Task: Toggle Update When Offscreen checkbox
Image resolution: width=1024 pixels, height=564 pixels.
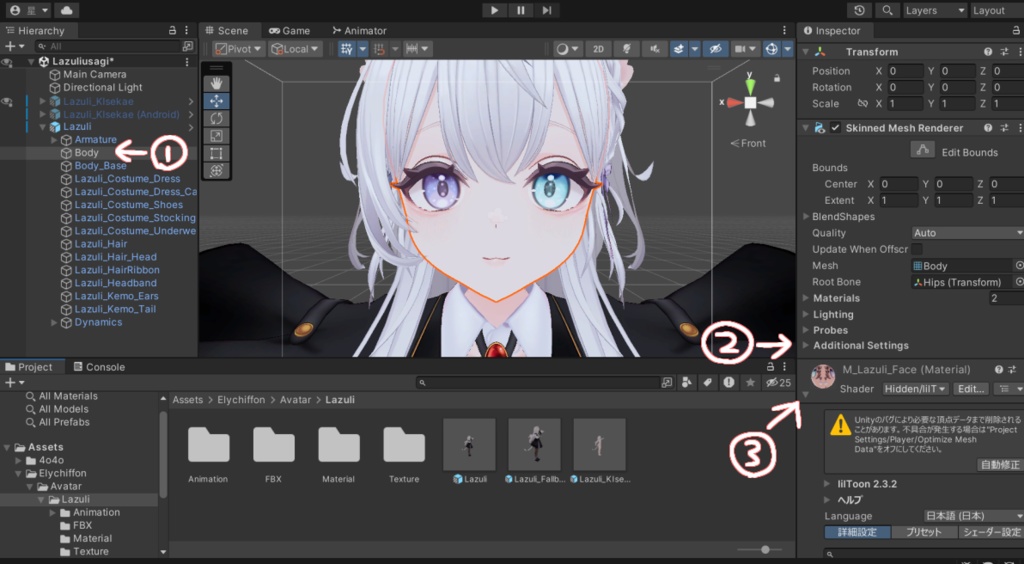Action: 917,249
